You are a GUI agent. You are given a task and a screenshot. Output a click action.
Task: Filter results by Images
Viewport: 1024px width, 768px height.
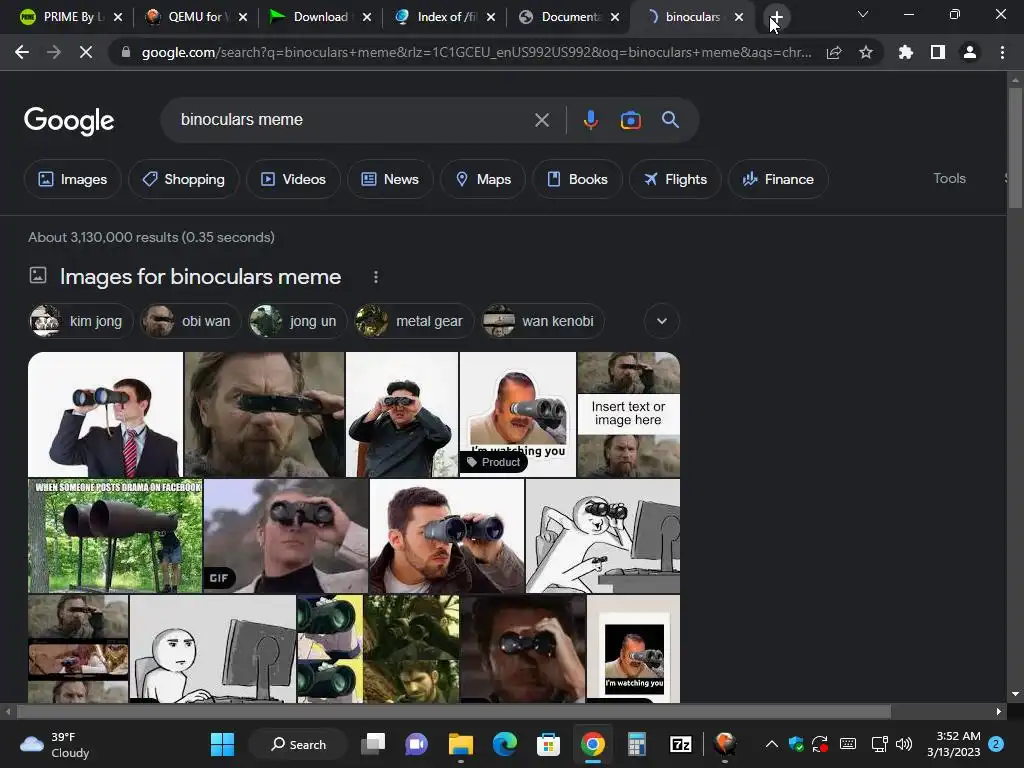(72, 179)
